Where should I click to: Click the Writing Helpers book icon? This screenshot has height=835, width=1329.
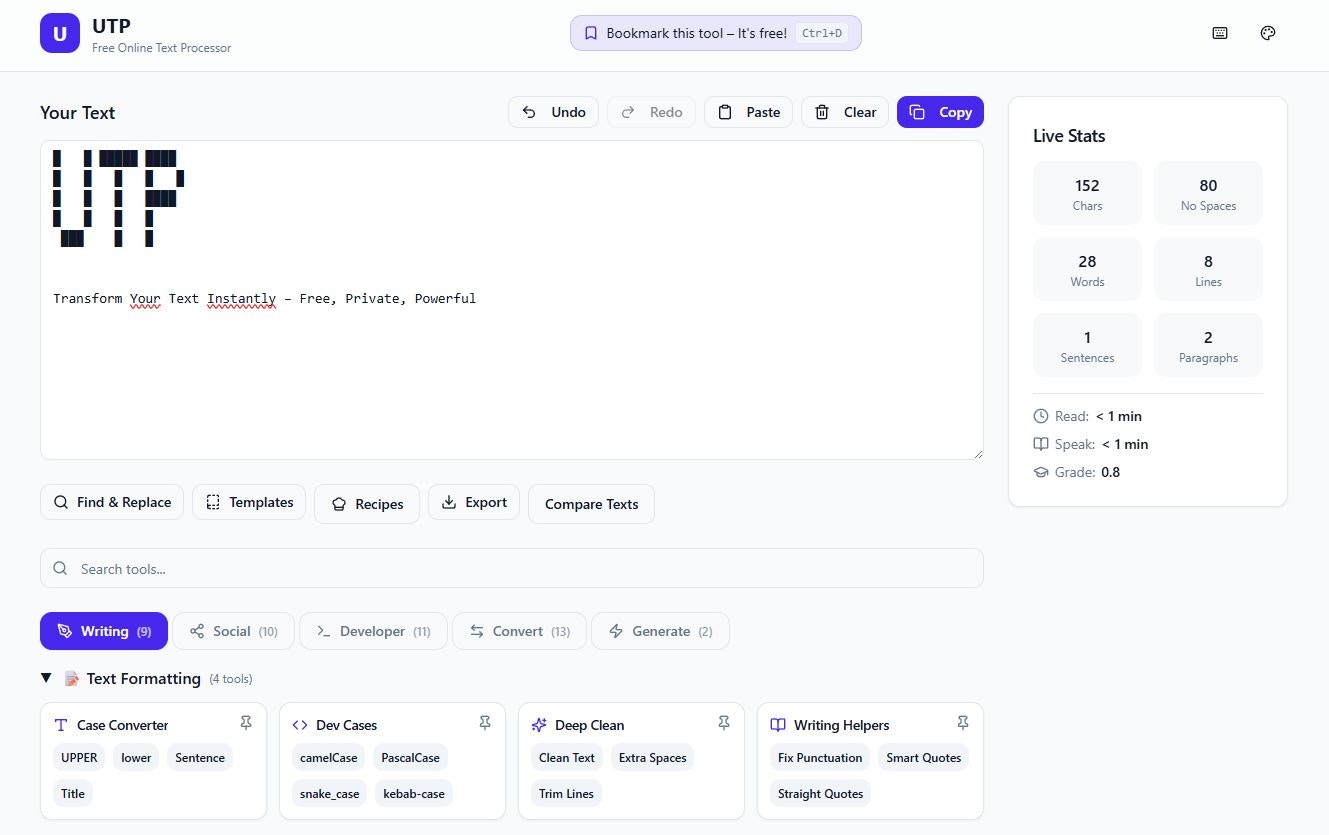pyautogui.click(x=778, y=724)
